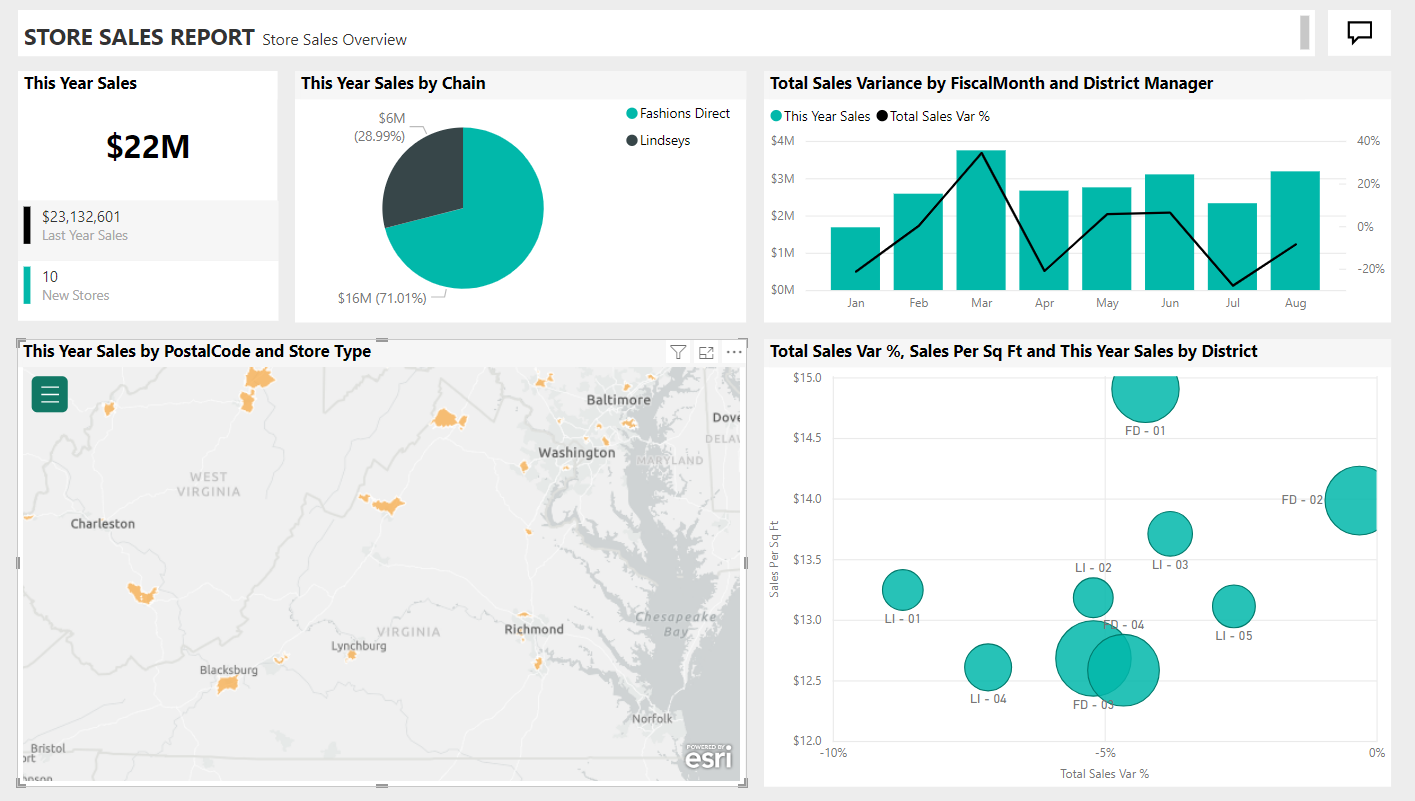
Task: Expand the green map layers menu button
Action: (50, 394)
